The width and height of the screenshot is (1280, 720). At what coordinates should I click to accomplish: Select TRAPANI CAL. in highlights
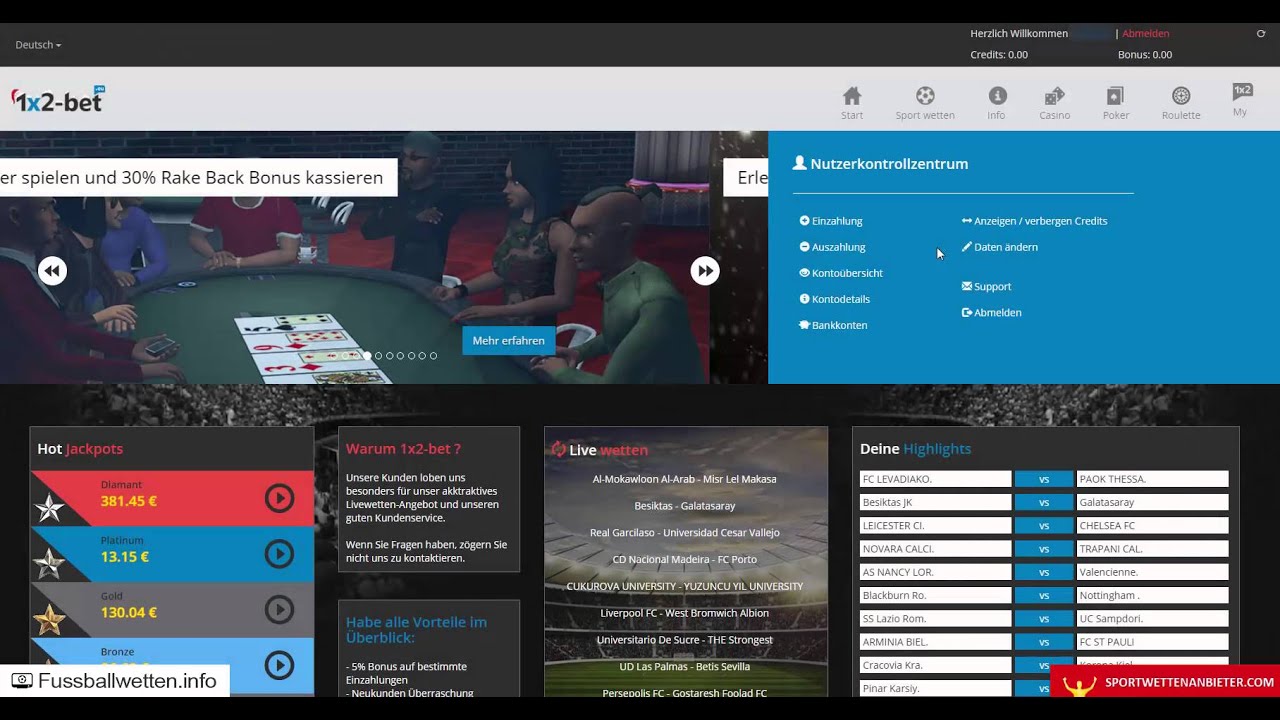tap(1152, 549)
